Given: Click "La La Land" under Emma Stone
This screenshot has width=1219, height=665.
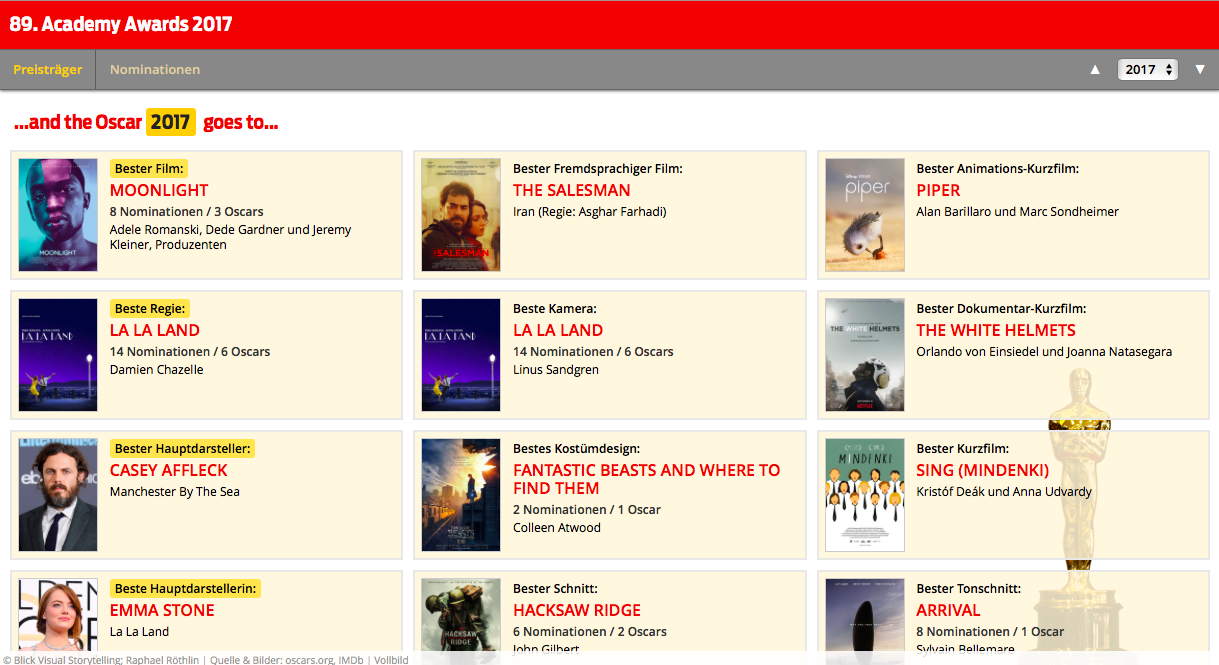Looking at the screenshot, I should (x=140, y=632).
